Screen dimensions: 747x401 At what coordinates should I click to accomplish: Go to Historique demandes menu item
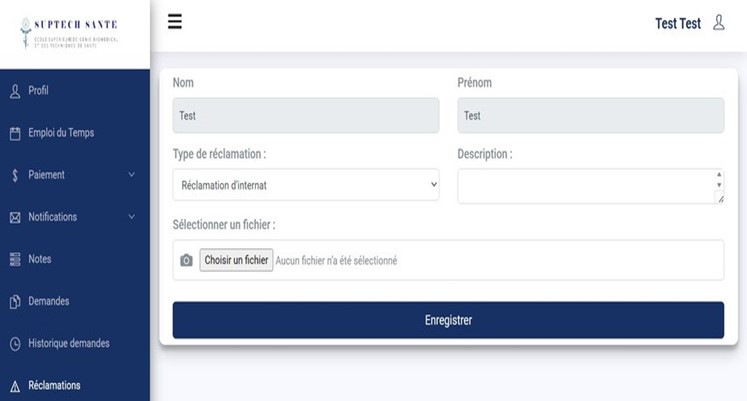(x=69, y=343)
